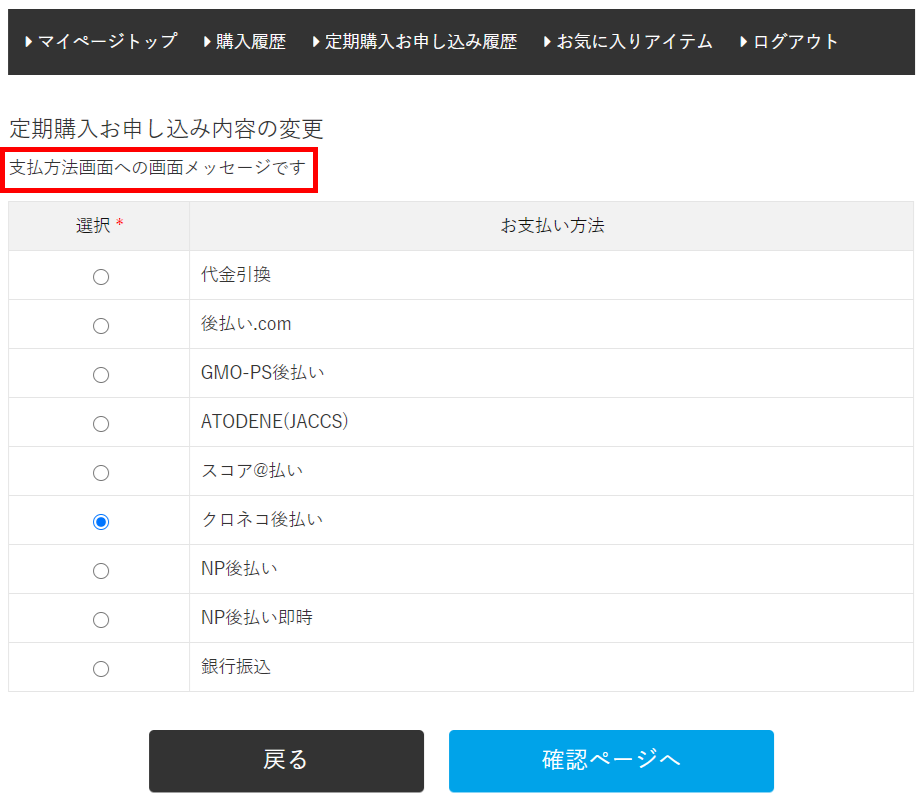Pick the ATODENE(JACCS) radio button
This screenshot has width=918, height=806.
tap(101, 424)
